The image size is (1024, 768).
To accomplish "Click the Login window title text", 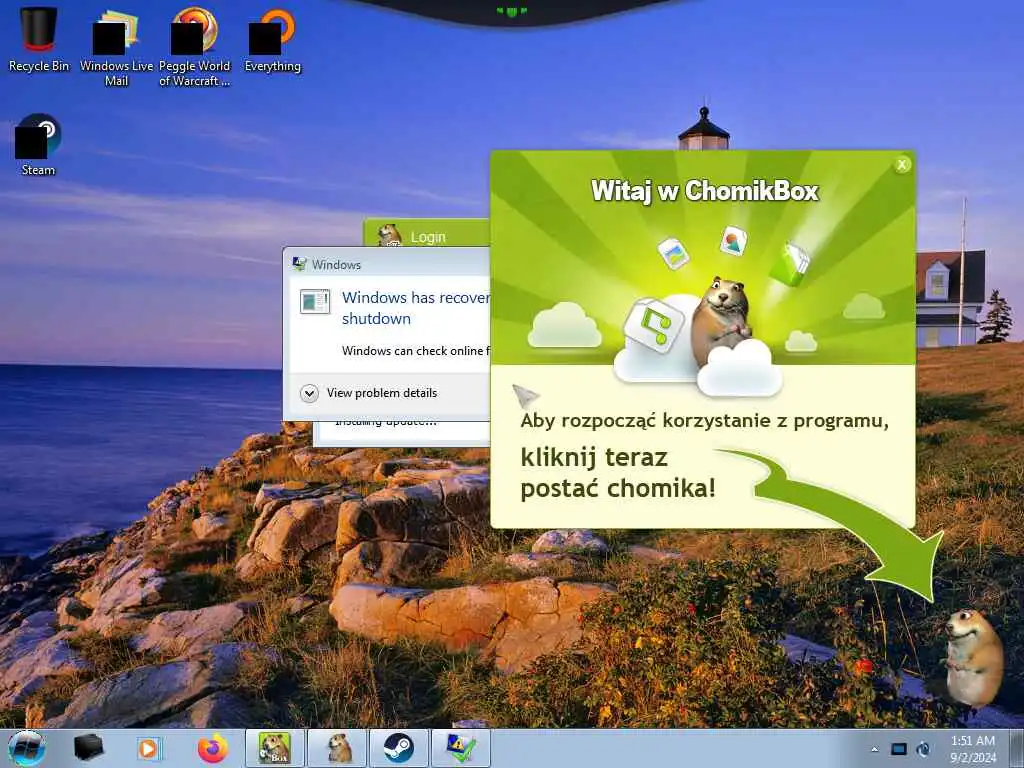I will coord(428,237).
